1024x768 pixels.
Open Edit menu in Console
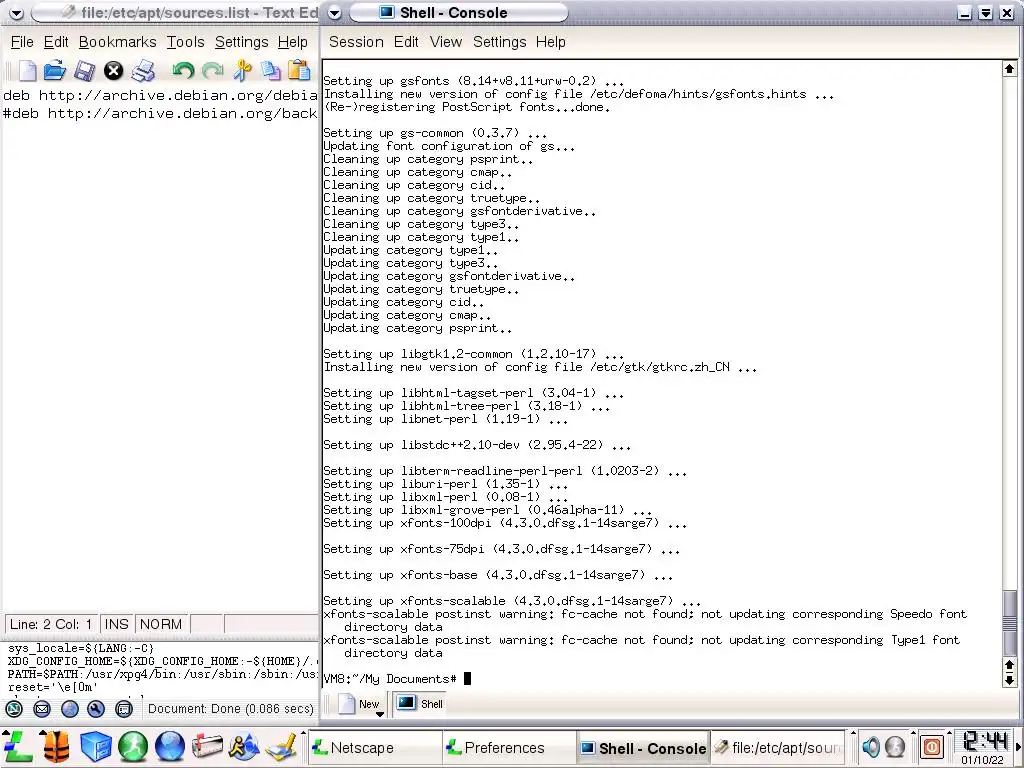[x=406, y=42]
